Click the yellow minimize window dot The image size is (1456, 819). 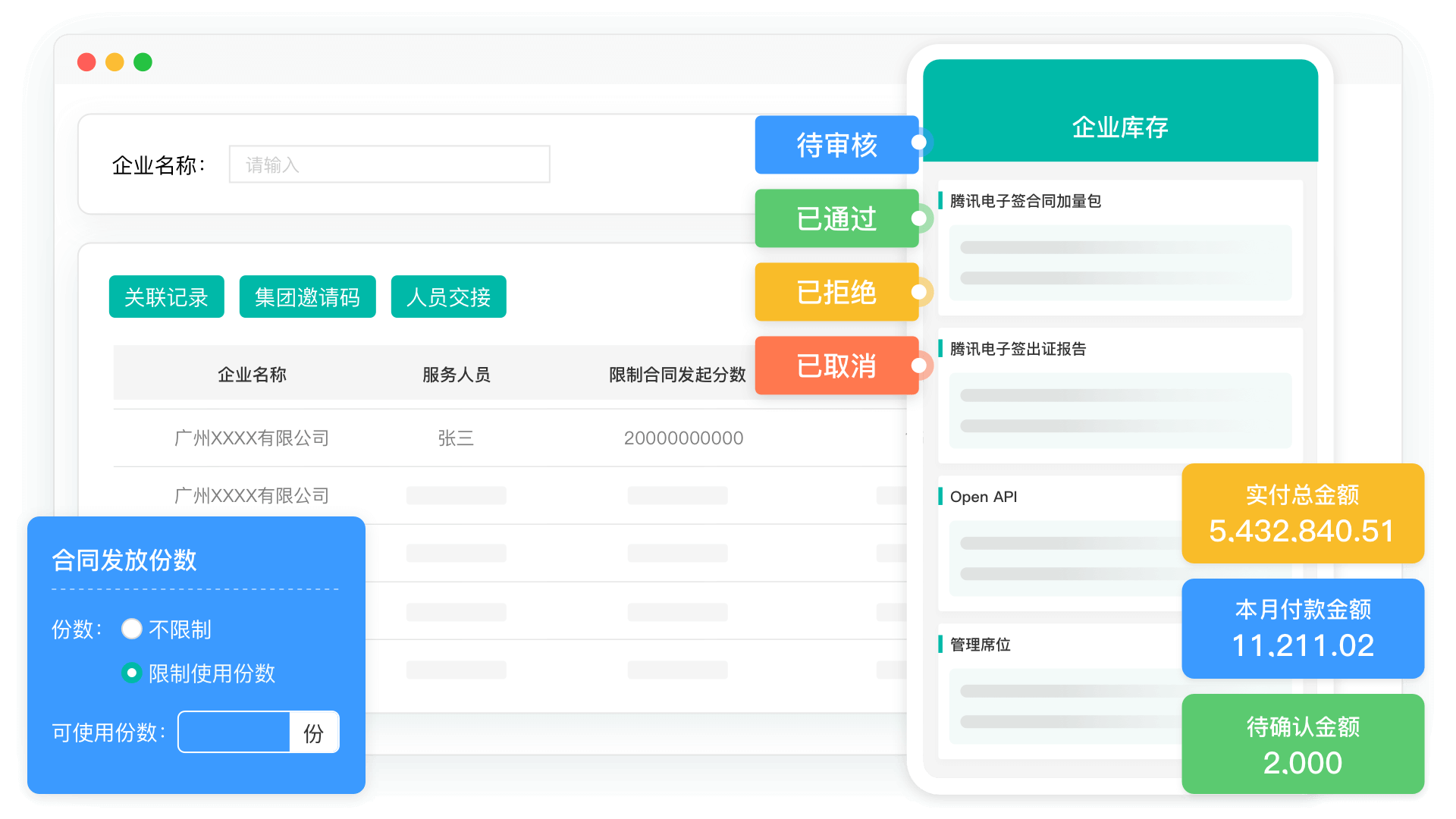tap(115, 62)
